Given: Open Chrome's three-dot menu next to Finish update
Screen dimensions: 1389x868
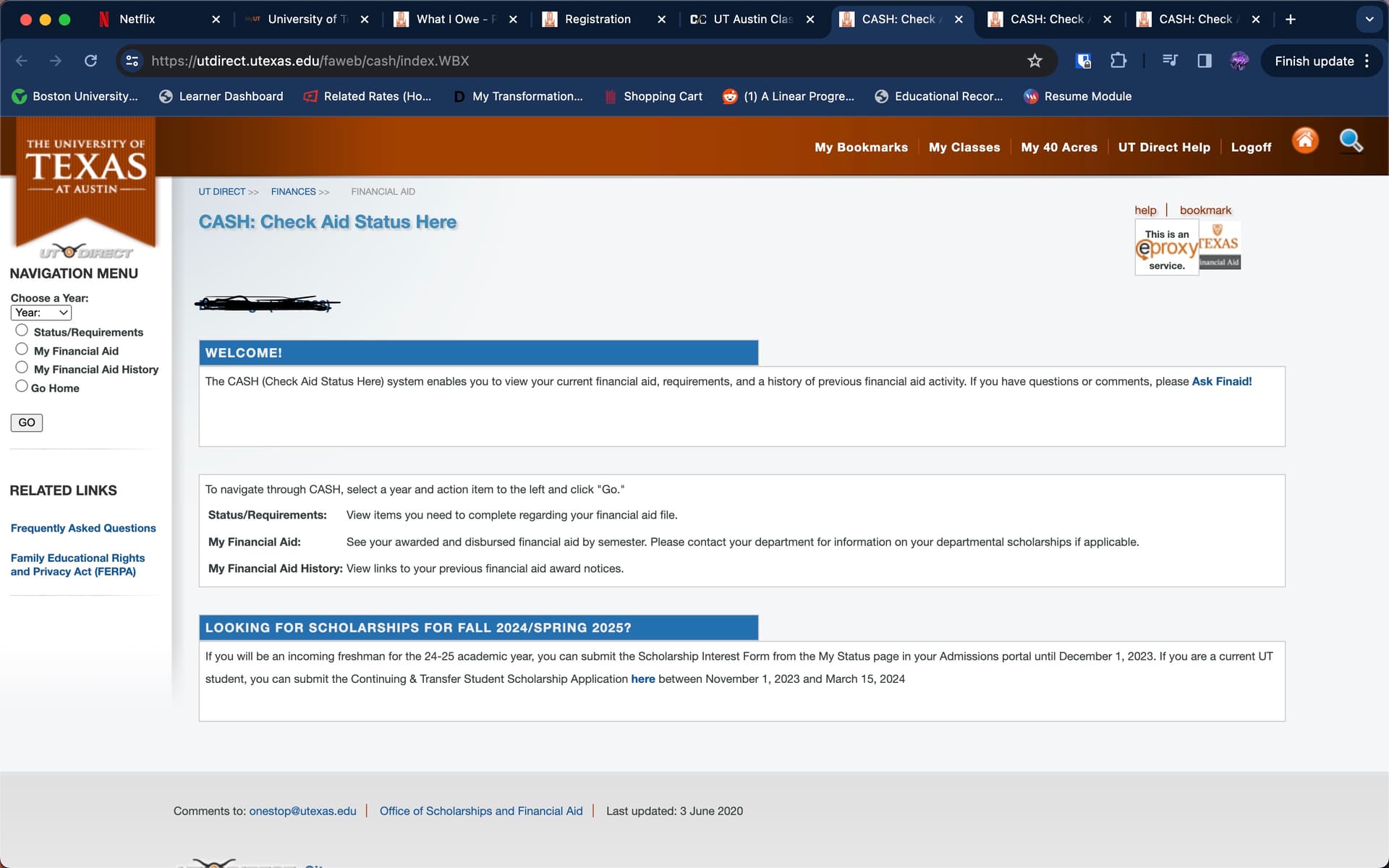Looking at the screenshot, I should click(1367, 61).
